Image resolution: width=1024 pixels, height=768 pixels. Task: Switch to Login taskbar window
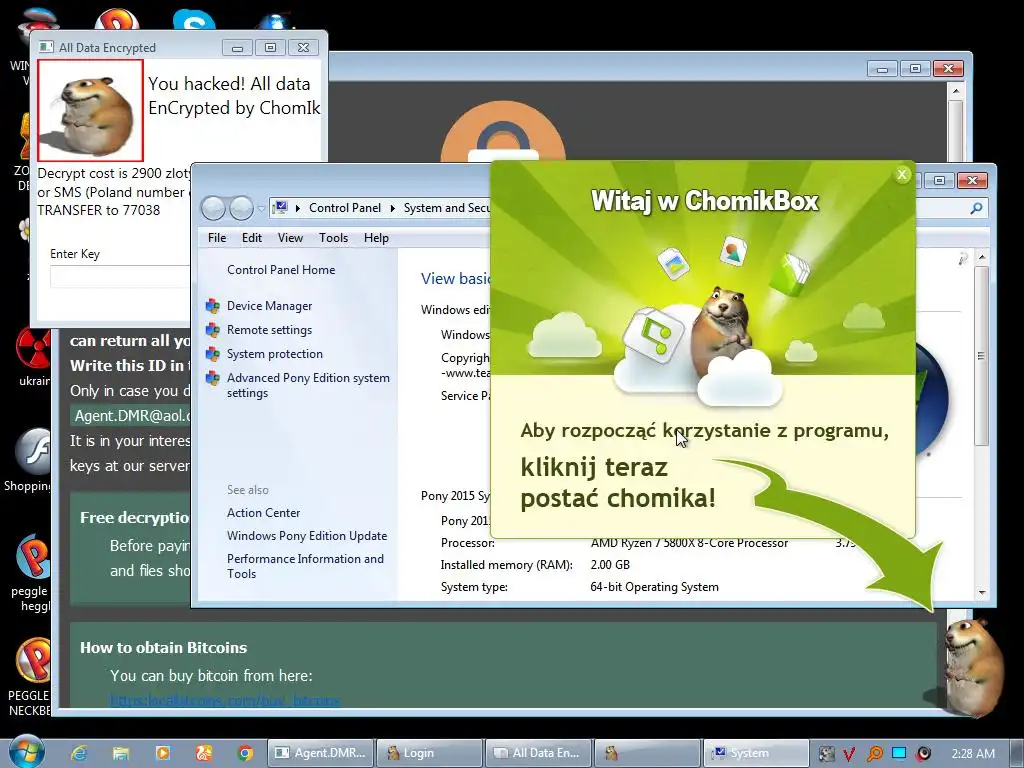pyautogui.click(x=430, y=753)
